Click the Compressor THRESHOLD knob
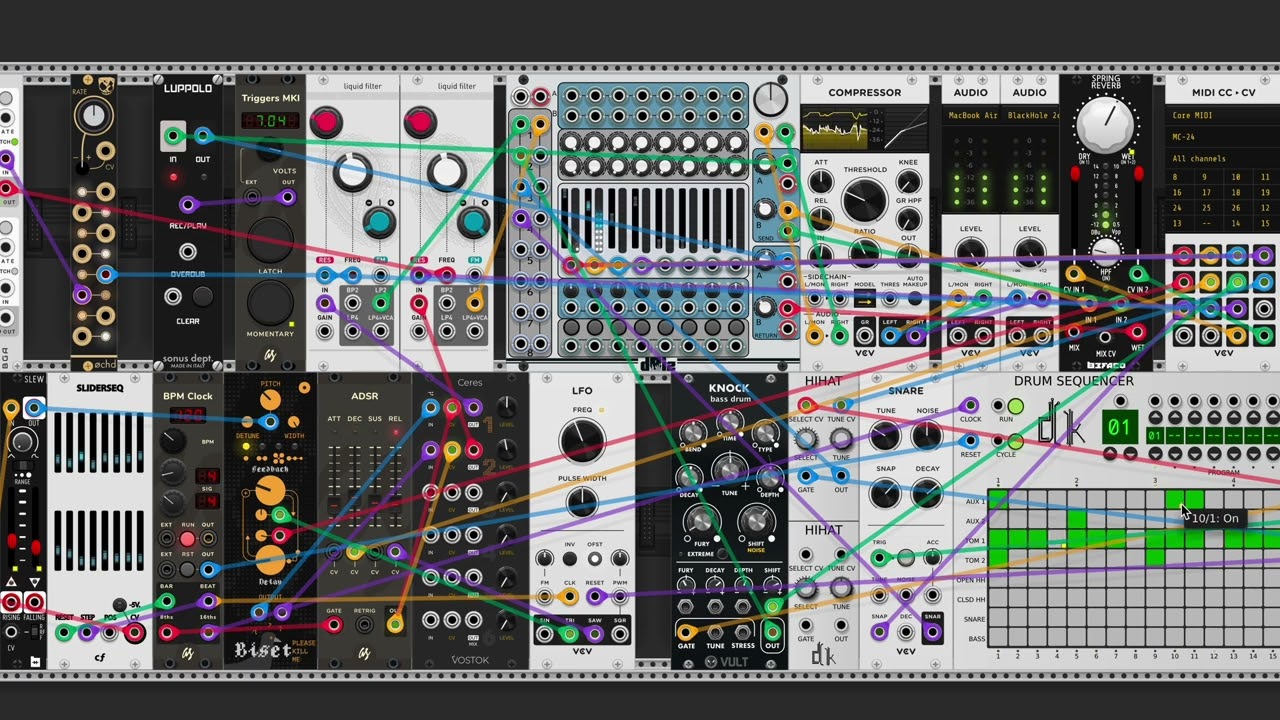Viewport: 1280px width, 720px height. pos(864,201)
